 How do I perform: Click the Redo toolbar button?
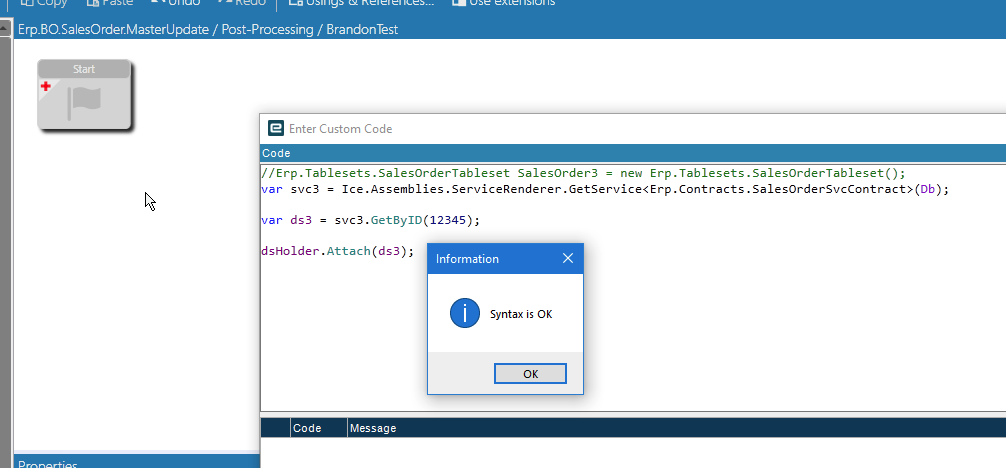(x=242, y=3)
